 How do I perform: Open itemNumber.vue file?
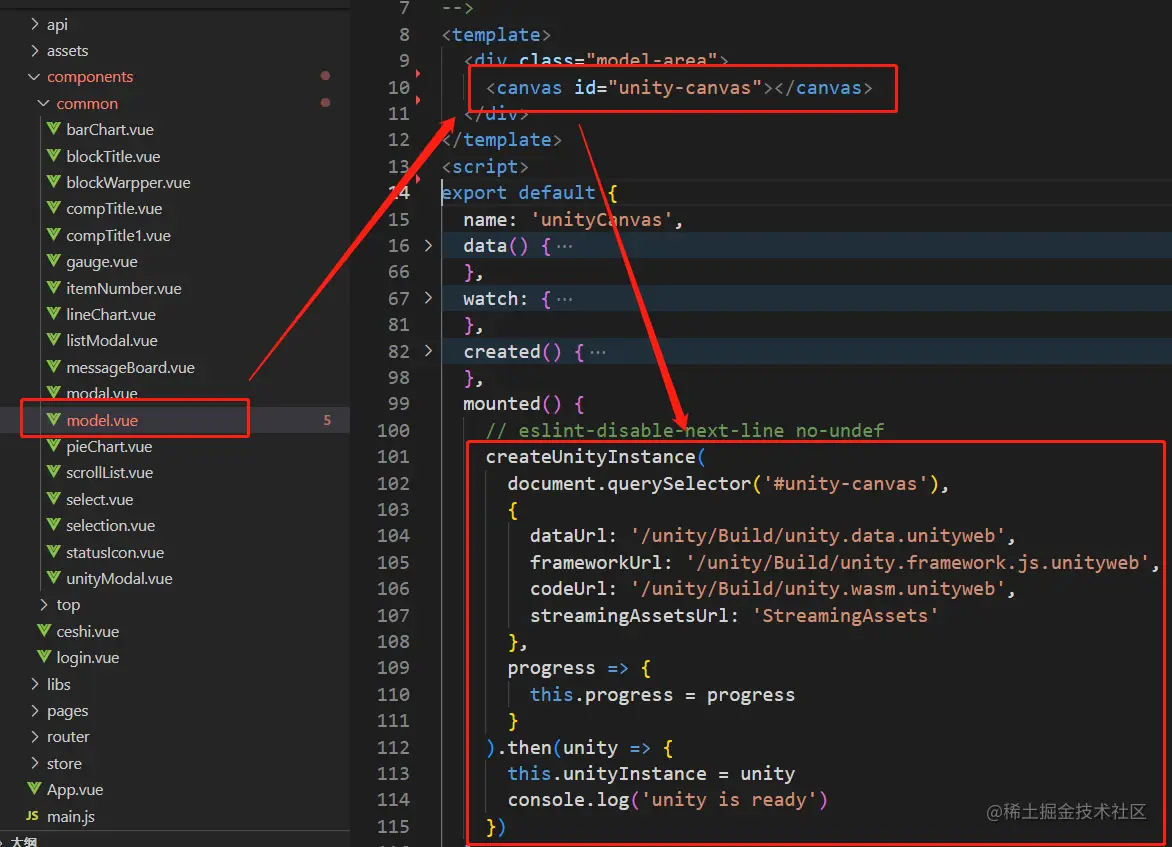pos(123,289)
